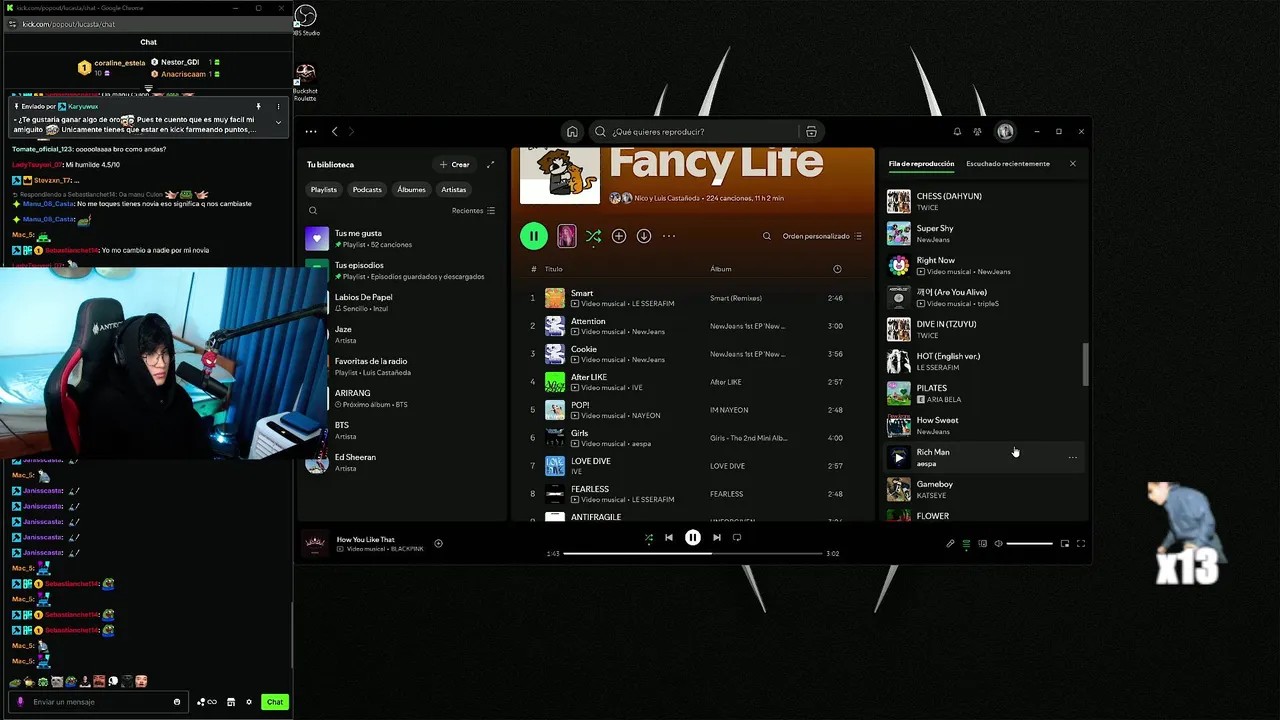Filter library by Artistas
Screen dimensions: 1280x720
(x=454, y=189)
